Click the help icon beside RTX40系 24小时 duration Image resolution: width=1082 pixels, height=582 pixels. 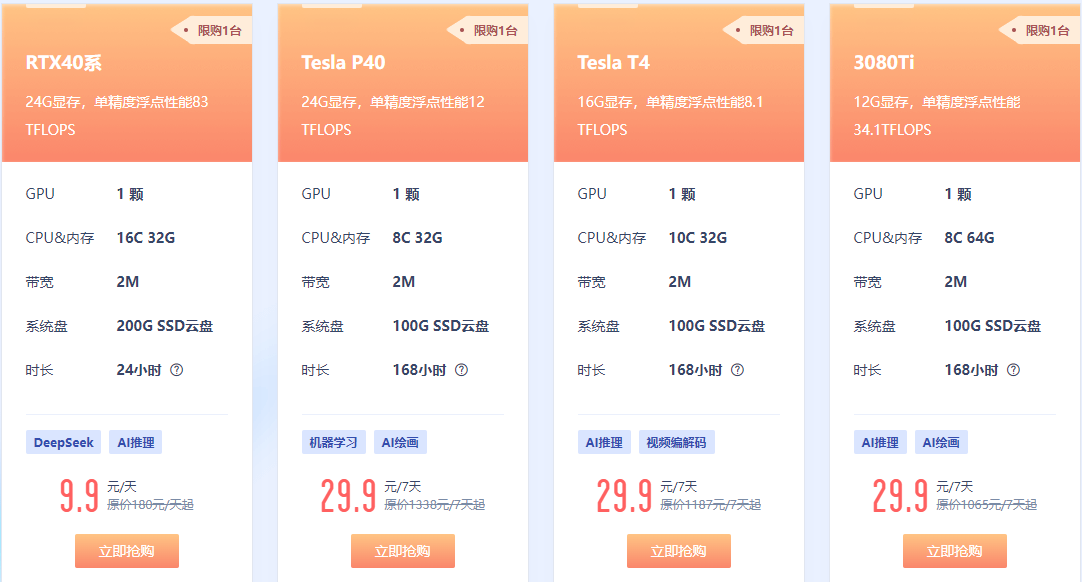pyautogui.click(x=177, y=370)
